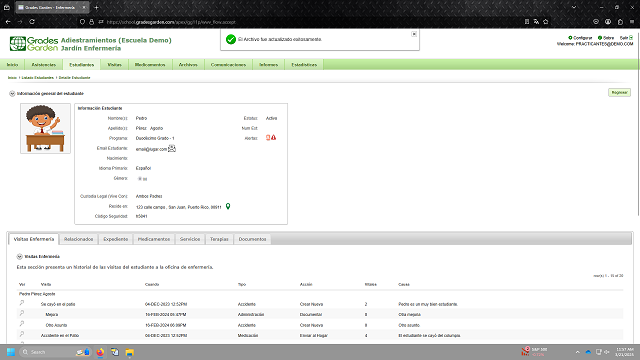Click the green success checkmark icon
The height and width of the screenshot is (360, 640).
click(231, 39)
